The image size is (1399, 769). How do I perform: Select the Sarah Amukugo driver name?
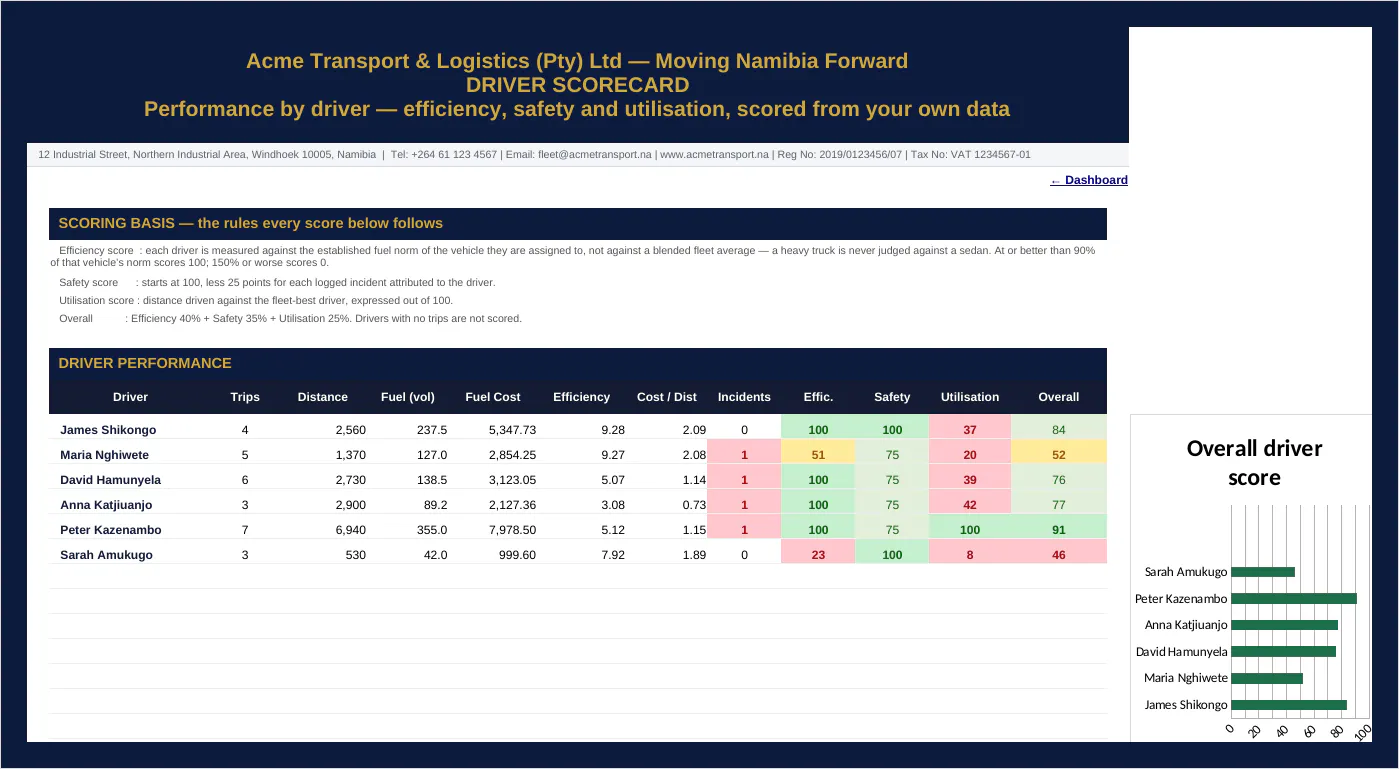[x=106, y=555]
